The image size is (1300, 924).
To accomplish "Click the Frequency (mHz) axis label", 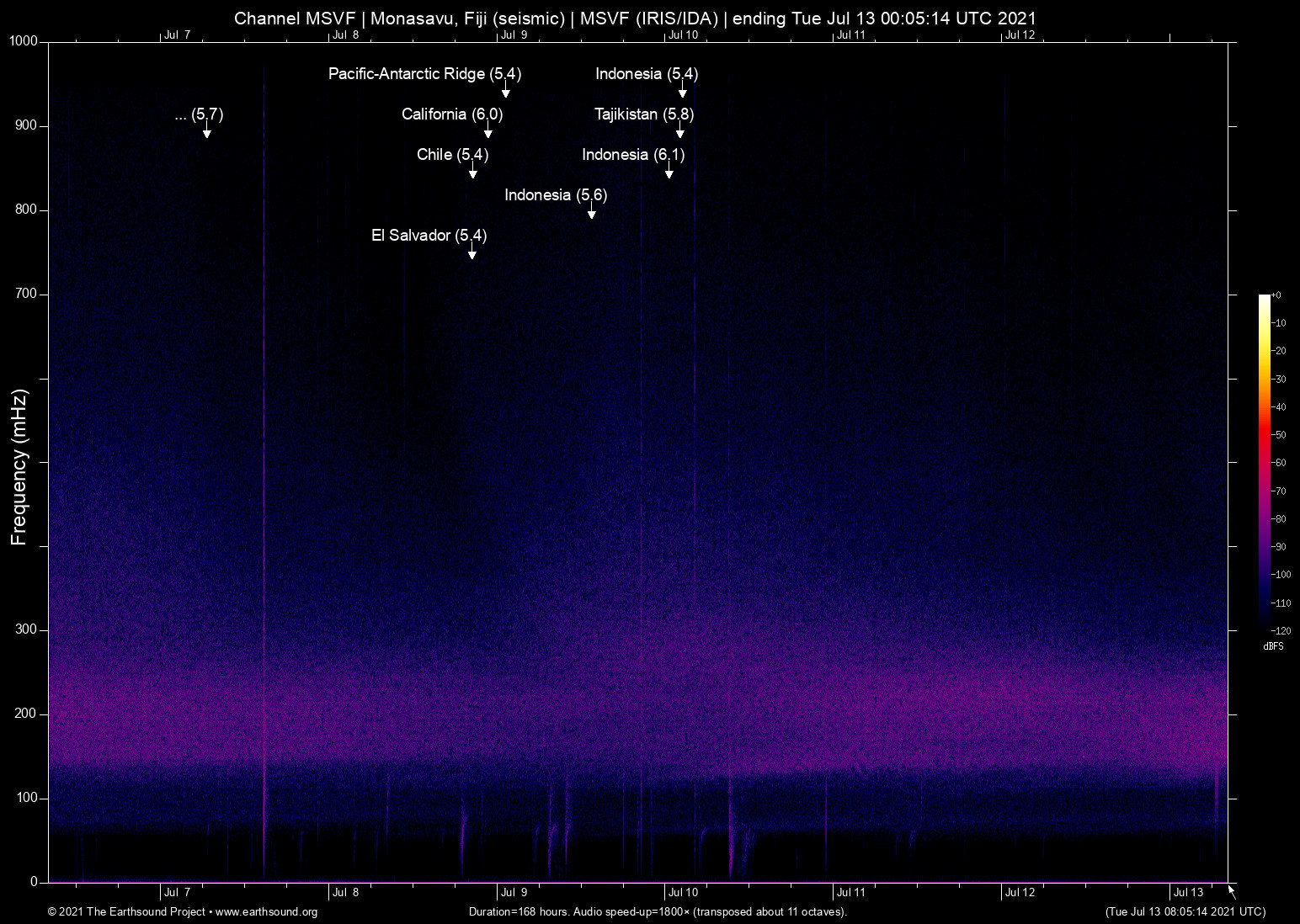I will pos(19,467).
